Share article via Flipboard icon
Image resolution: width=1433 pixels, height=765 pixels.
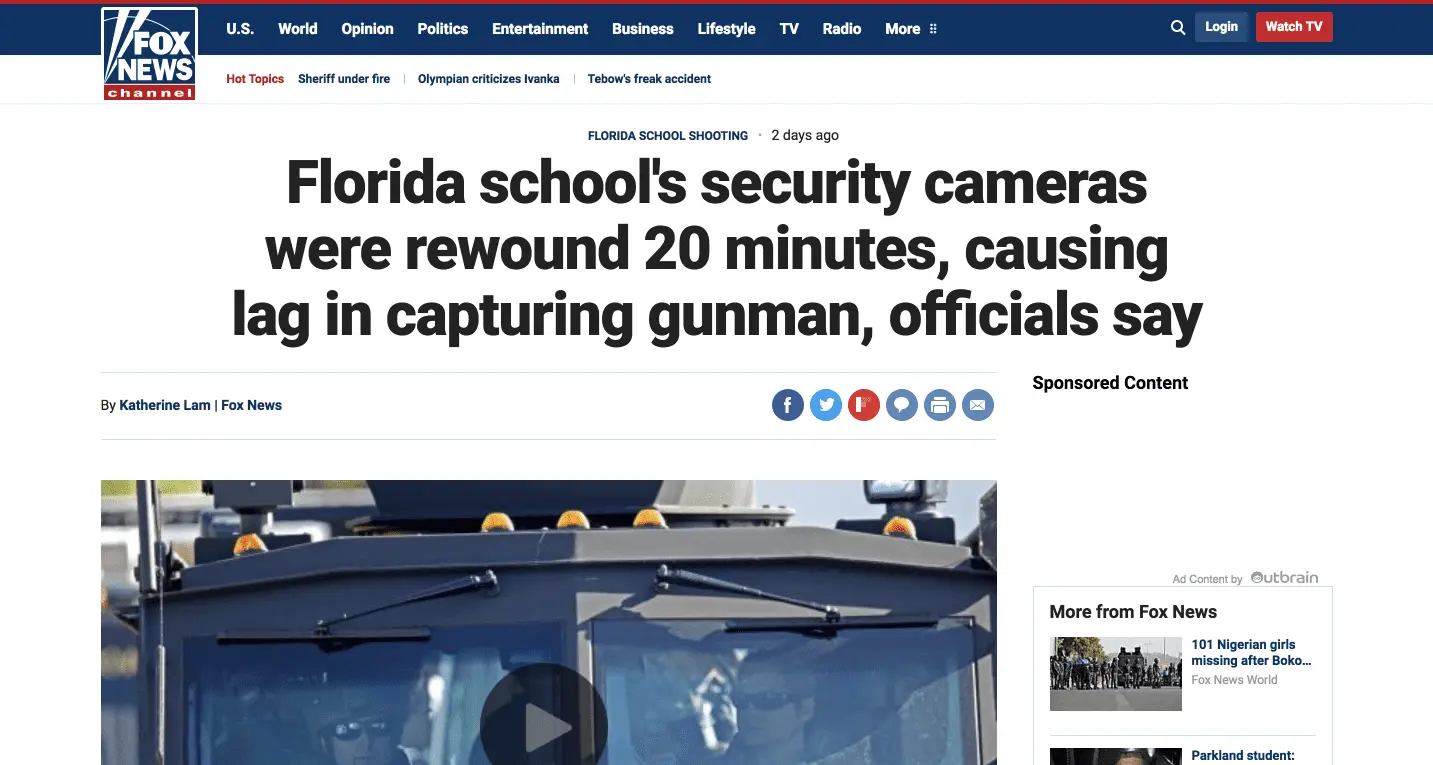pos(864,405)
